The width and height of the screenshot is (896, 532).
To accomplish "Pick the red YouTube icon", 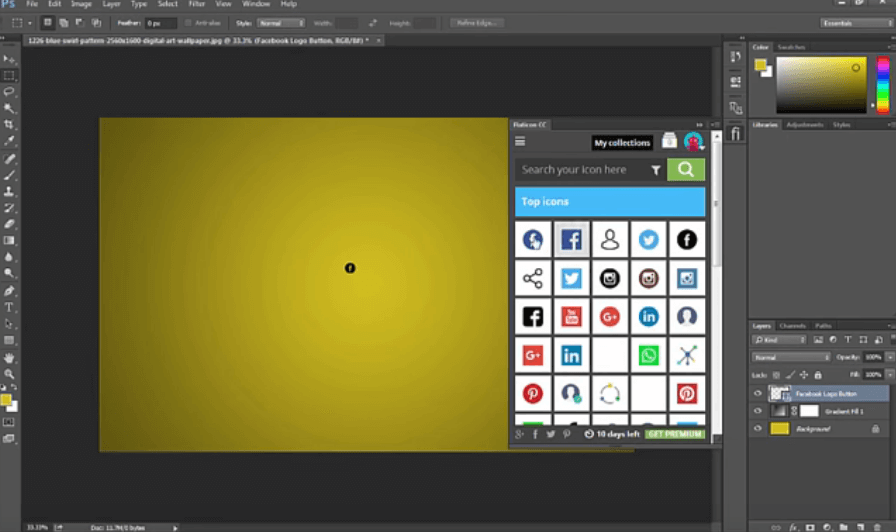I will [x=571, y=317].
